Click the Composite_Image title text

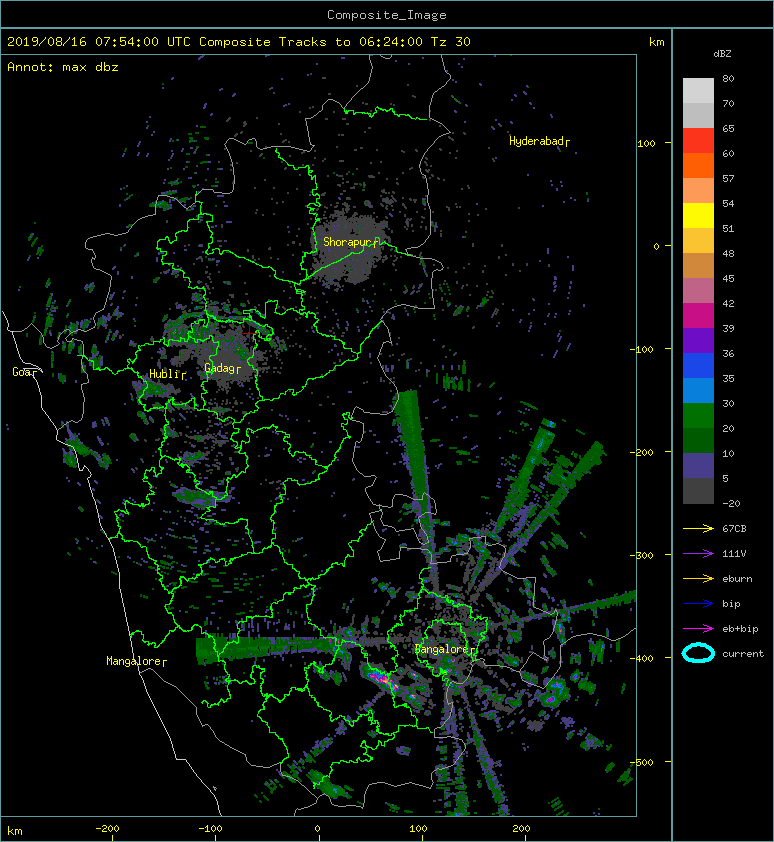[387, 15]
